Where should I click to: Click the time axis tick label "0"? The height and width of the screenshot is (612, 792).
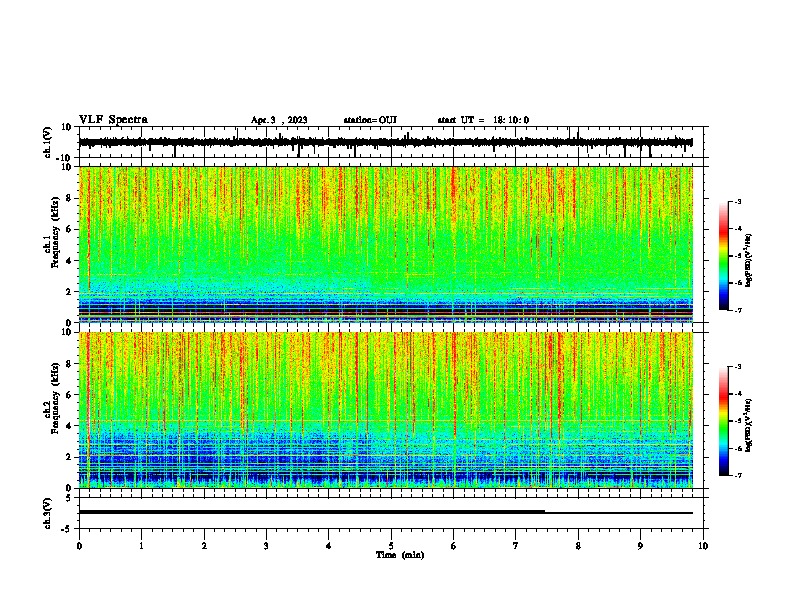[x=79, y=546]
